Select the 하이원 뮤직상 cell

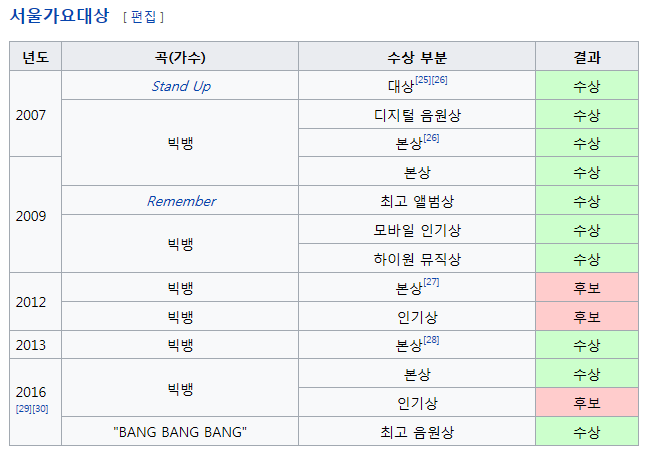[417, 259]
